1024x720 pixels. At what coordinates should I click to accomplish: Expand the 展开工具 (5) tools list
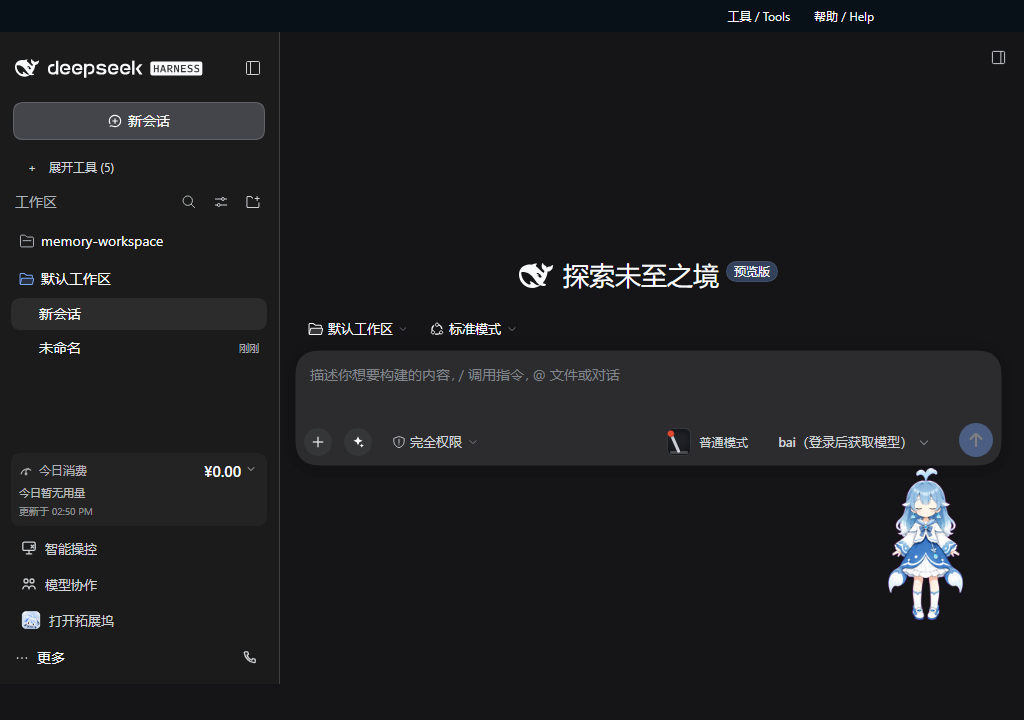coord(72,168)
